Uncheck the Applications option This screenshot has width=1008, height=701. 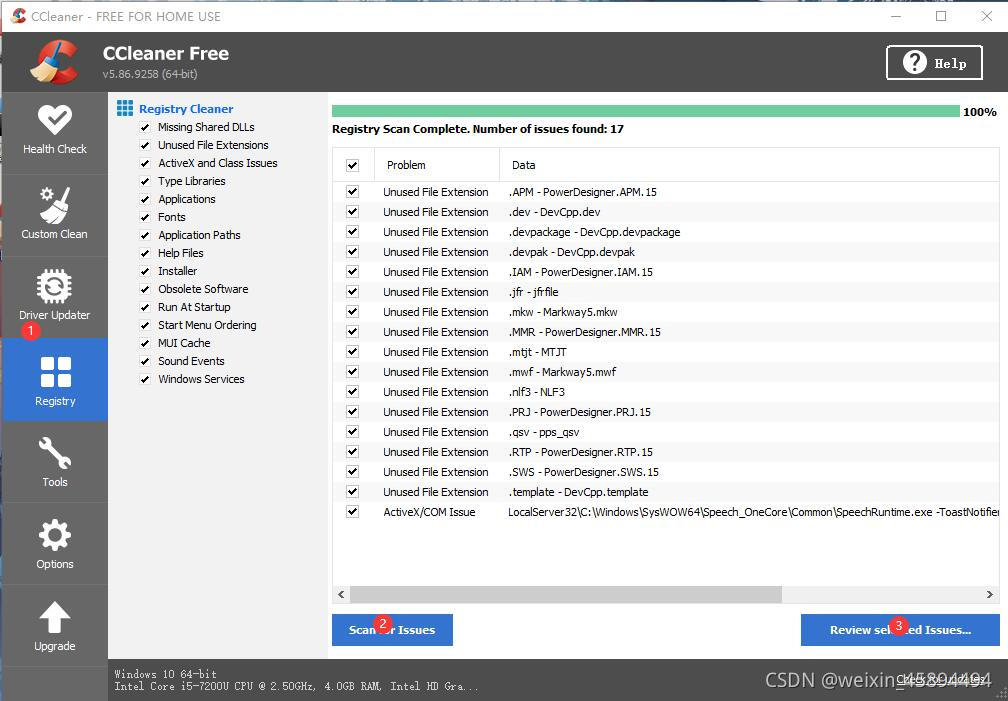pos(145,199)
